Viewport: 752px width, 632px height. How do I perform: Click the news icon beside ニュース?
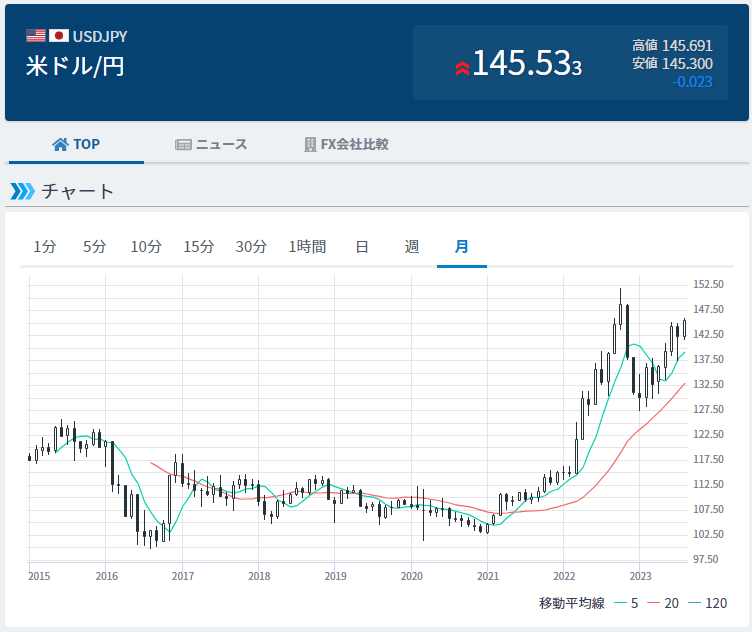[x=183, y=144]
